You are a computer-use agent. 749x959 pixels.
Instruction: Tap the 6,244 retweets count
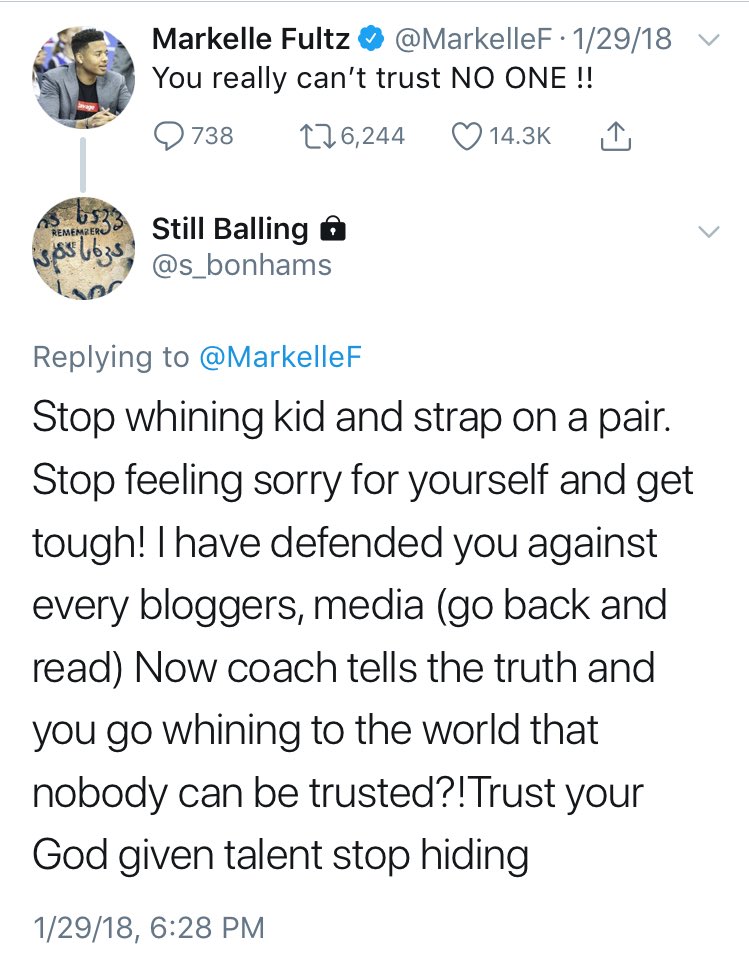pyautogui.click(x=372, y=135)
